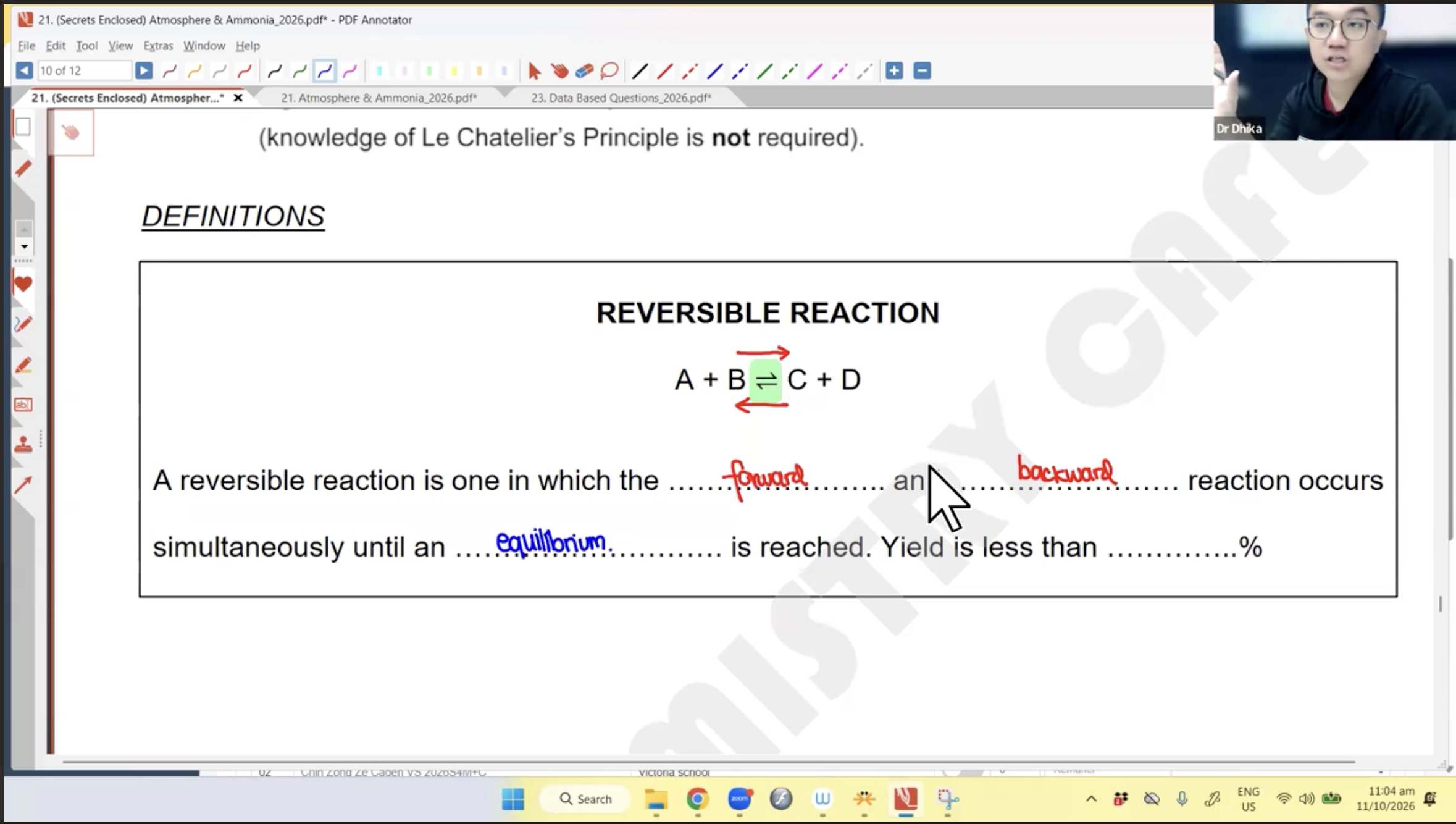The height and width of the screenshot is (824, 1456).
Task: Choose the solid black line tool
Action: [x=640, y=71]
